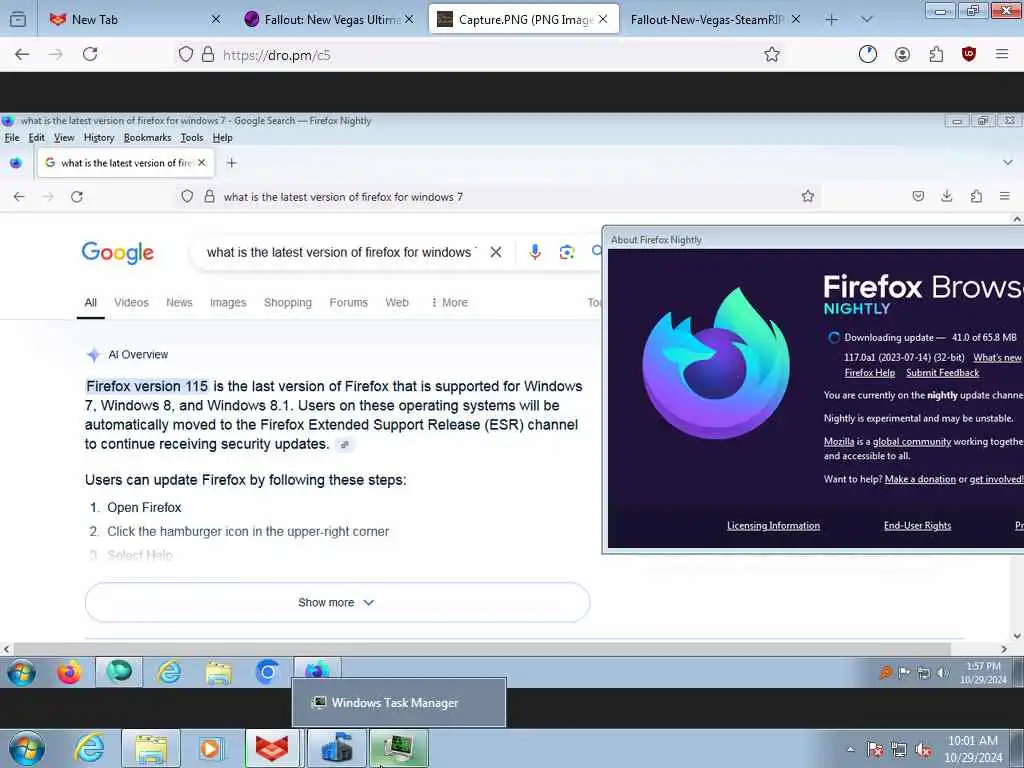Start Google voice search microphone

click(x=535, y=252)
